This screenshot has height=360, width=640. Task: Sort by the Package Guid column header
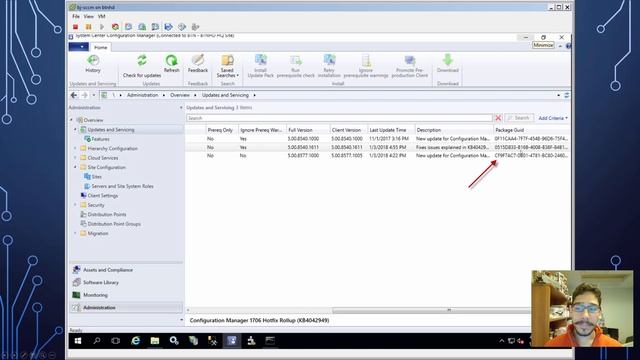click(x=532, y=130)
